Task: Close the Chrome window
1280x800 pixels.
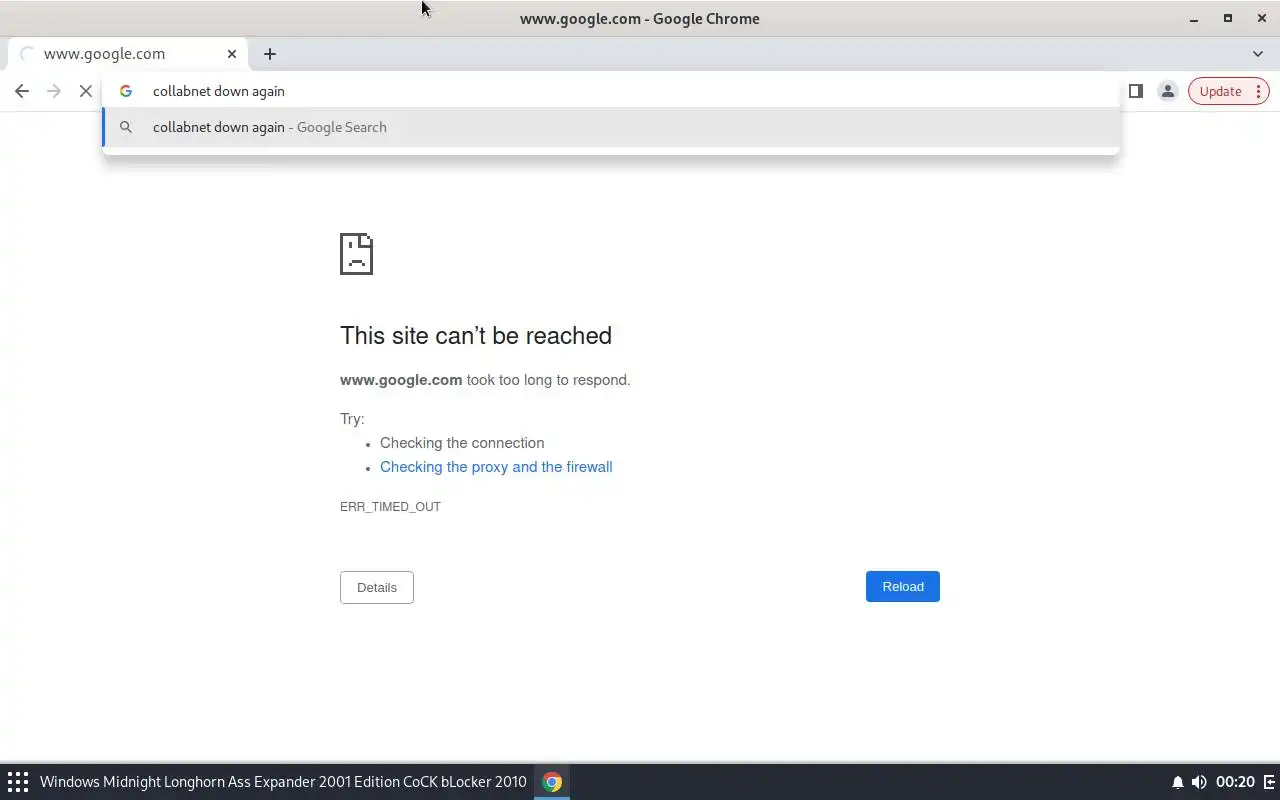Action: 1262,19
